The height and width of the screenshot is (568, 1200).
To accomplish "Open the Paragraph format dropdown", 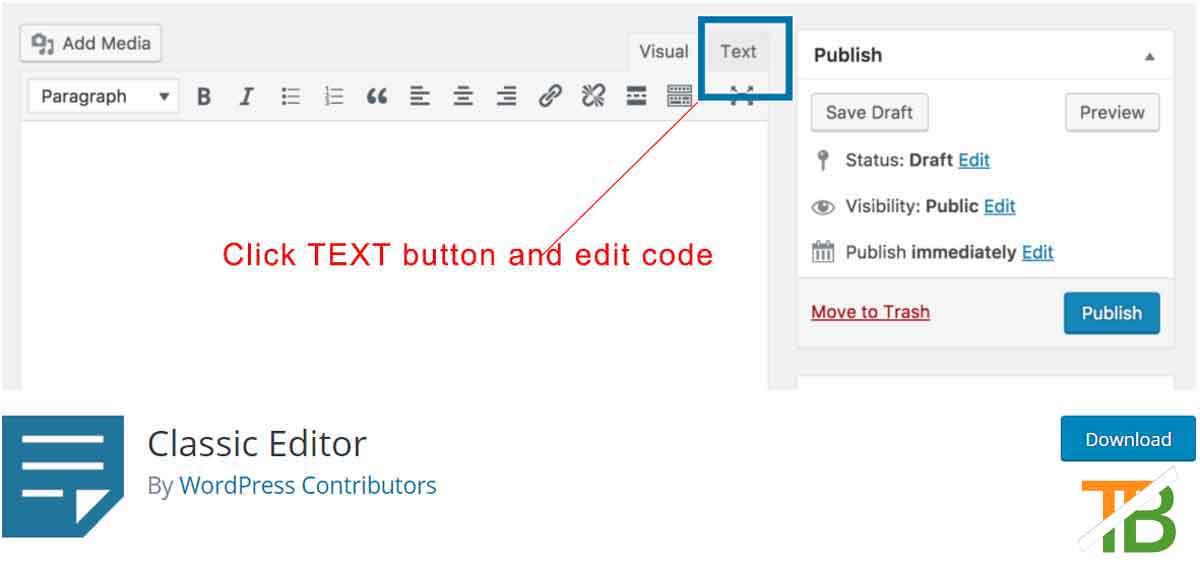I will click(x=105, y=97).
